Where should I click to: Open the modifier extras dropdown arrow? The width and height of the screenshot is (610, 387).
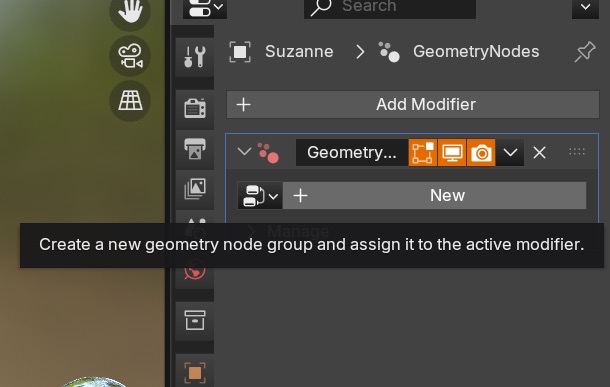tap(510, 152)
